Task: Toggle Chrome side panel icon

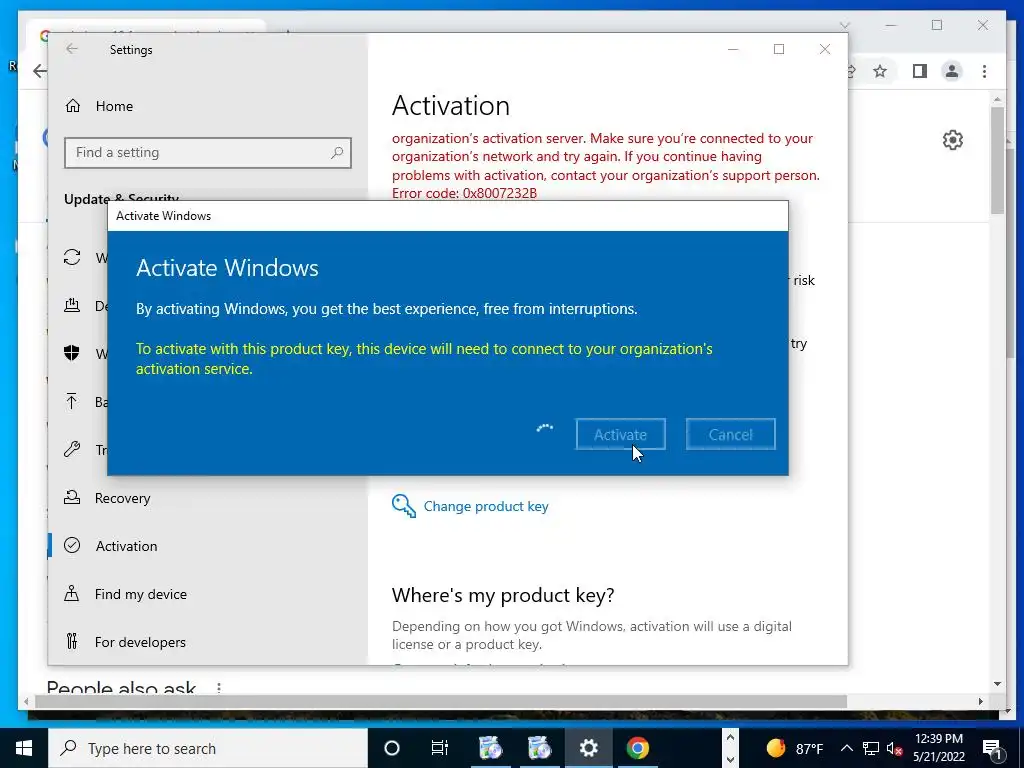Action: [x=920, y=71]
